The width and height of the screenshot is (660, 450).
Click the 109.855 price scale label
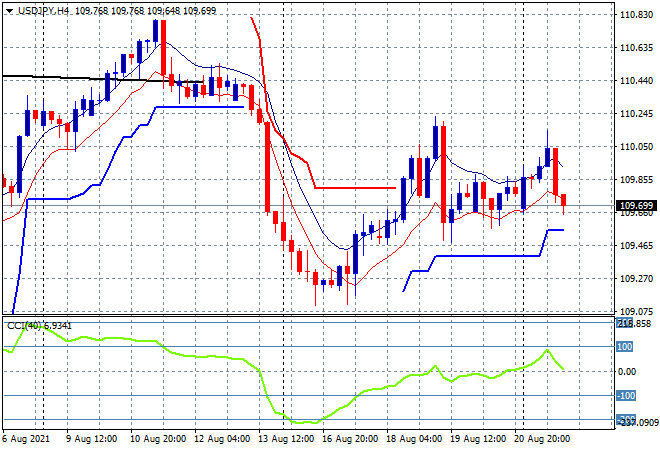(x=636, y=180)
